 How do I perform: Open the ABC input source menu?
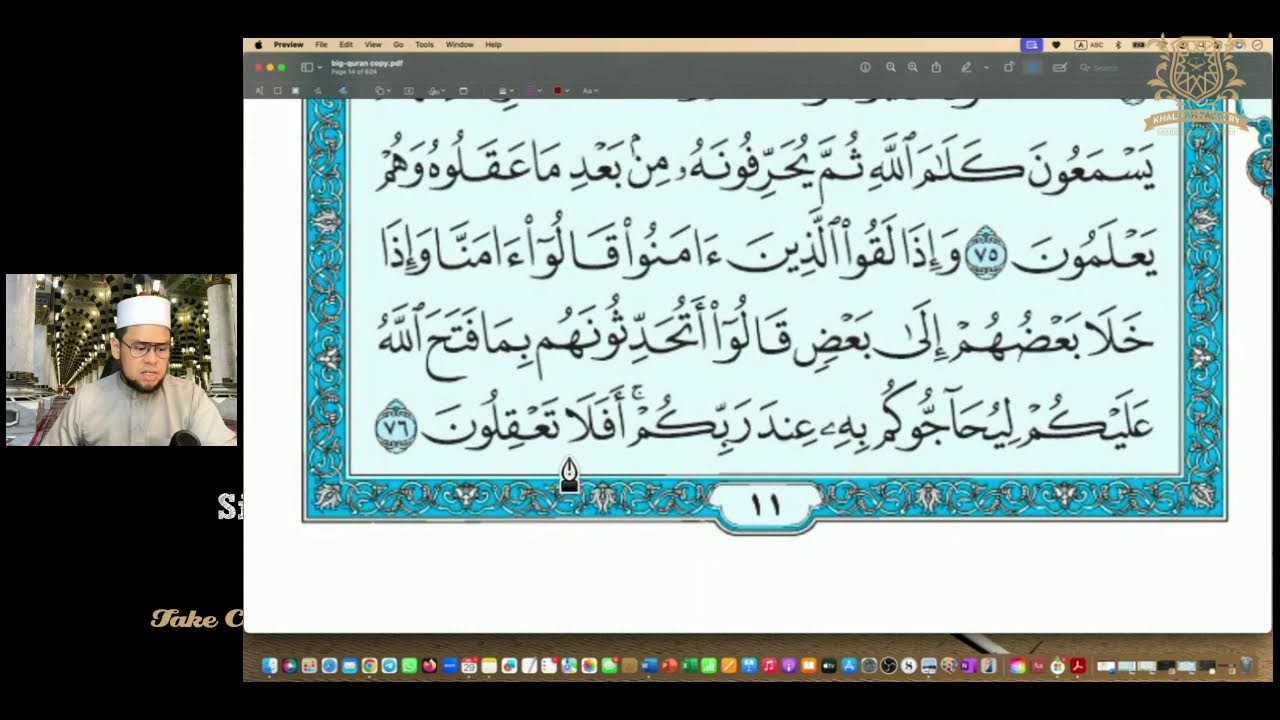tap(1087, 45)
